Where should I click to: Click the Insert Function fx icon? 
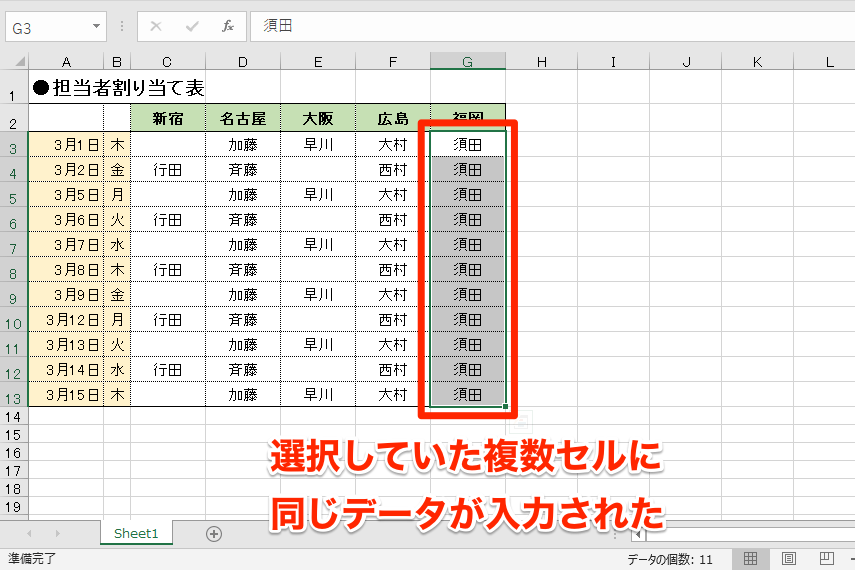228,26
